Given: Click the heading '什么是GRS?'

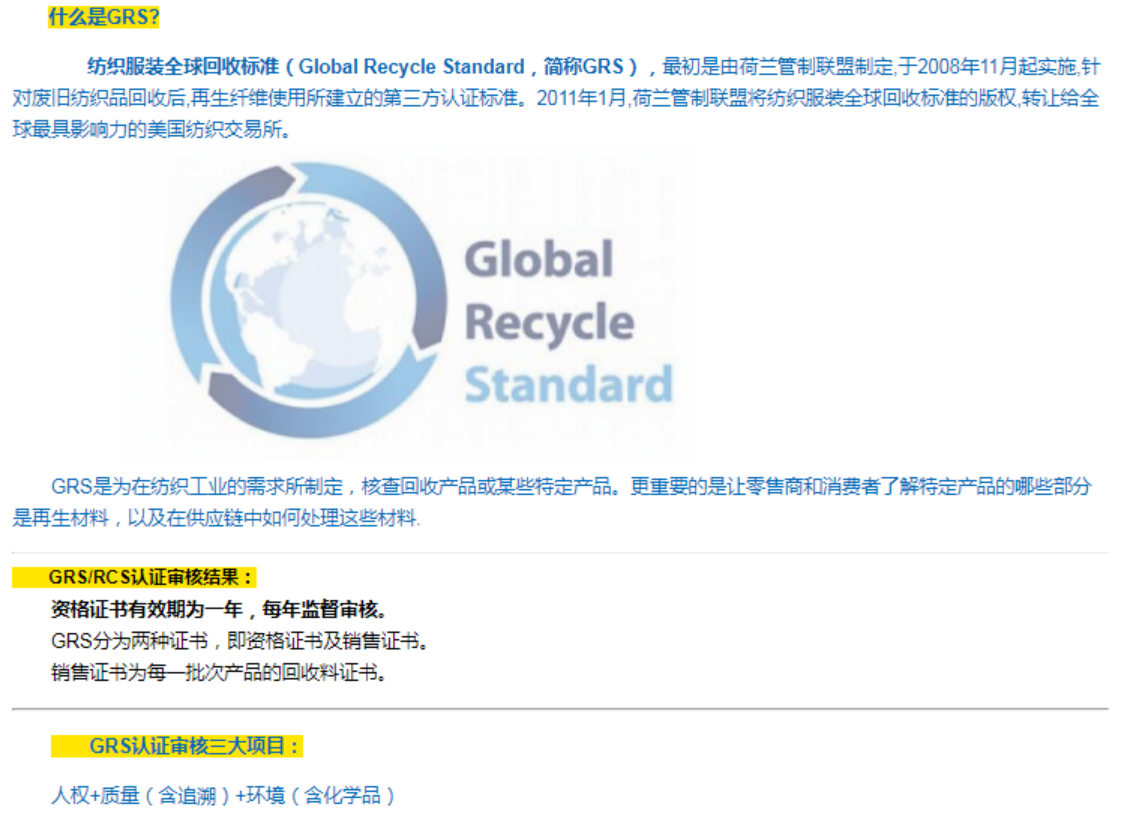Looking at the screenshot, I should coord(104,16).
